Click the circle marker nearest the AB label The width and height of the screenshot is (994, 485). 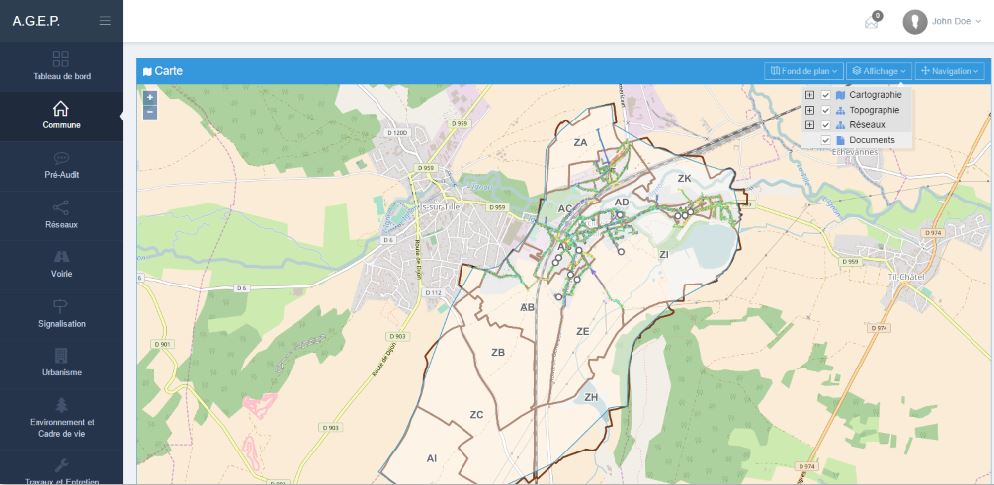coord(558,297)
